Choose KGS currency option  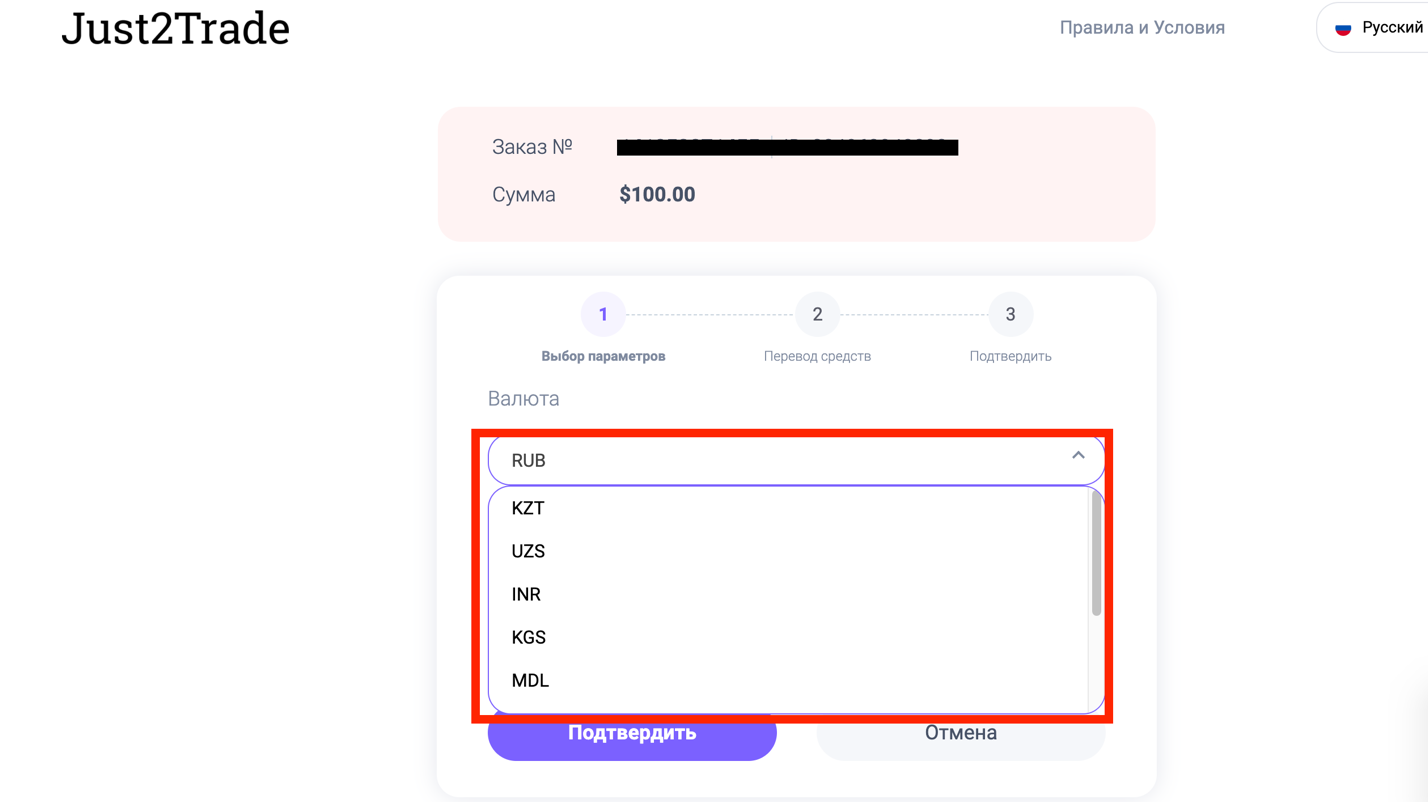(x=528, y=637)
